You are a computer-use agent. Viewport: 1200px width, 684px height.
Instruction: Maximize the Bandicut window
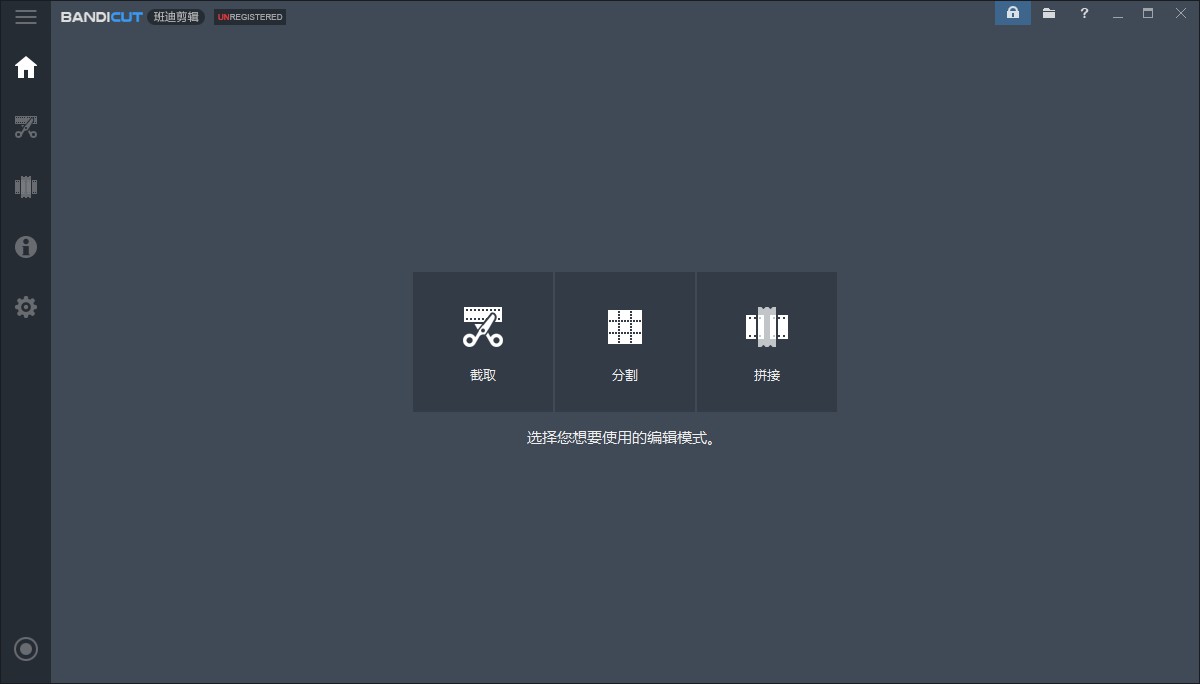pyautogui.click(x=1148, y=13)
